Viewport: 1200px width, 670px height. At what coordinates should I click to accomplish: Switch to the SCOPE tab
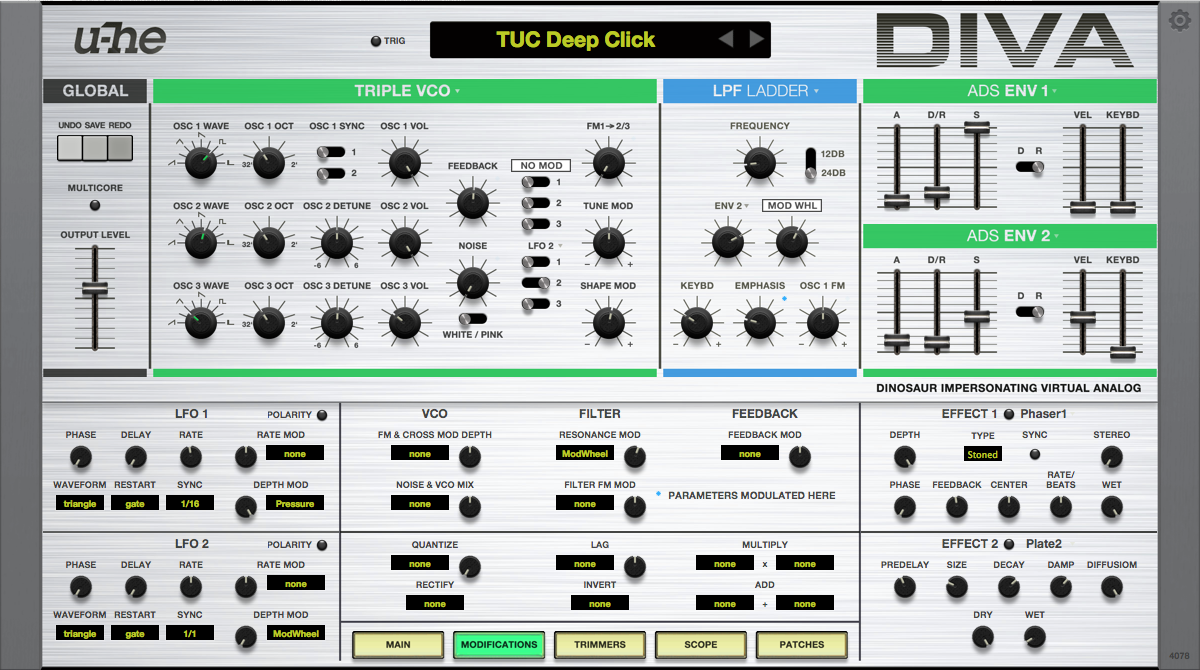701,644
